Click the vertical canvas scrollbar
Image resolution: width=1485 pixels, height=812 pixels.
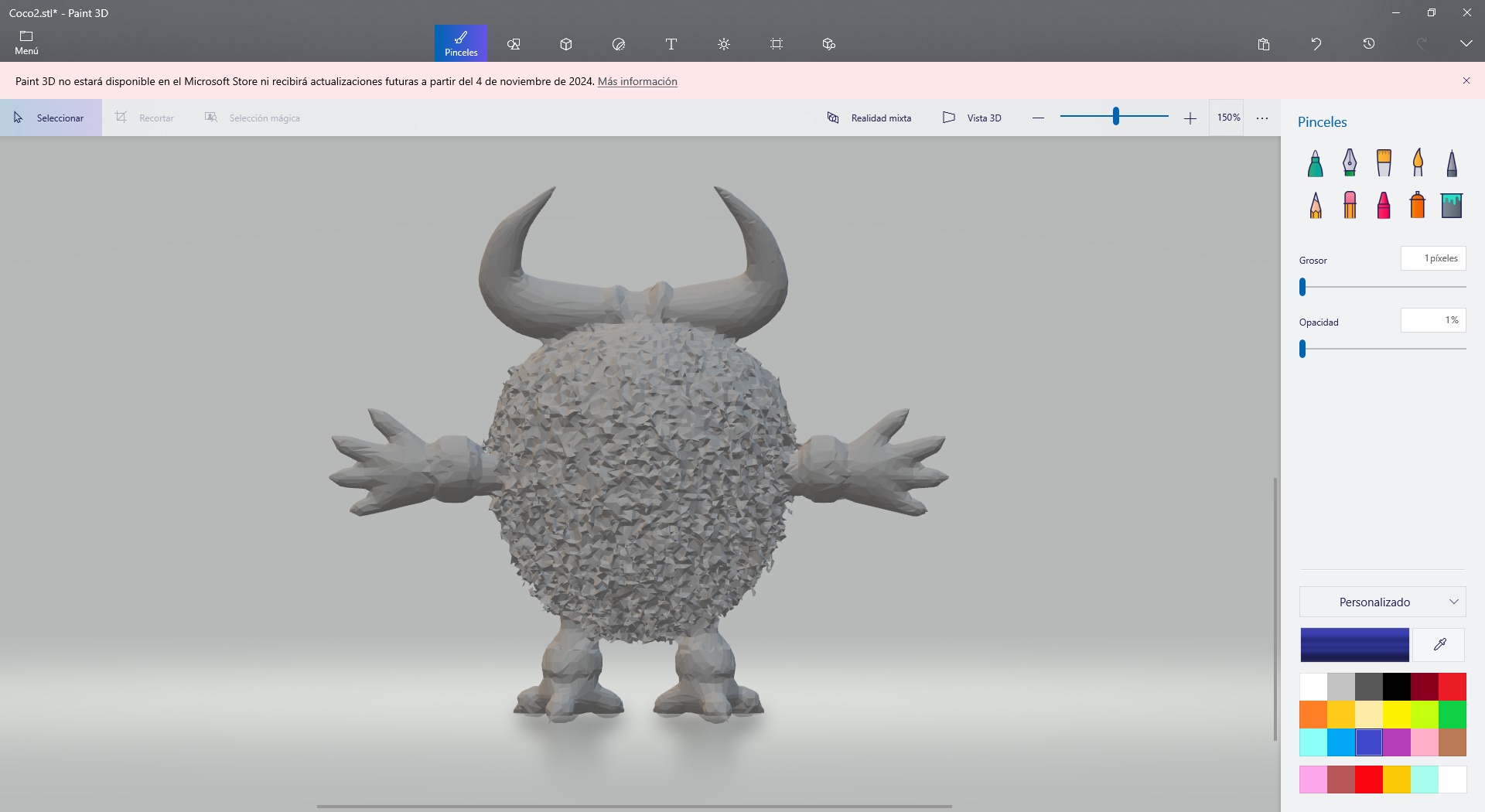(1275, 609)
